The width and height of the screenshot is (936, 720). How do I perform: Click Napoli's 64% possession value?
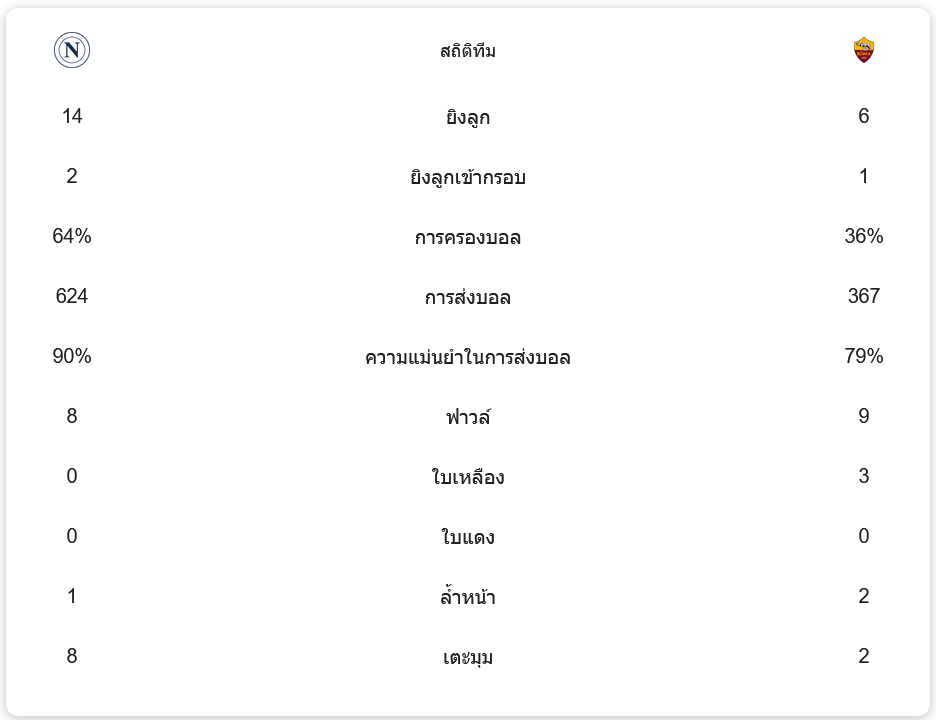pos(72,236)
